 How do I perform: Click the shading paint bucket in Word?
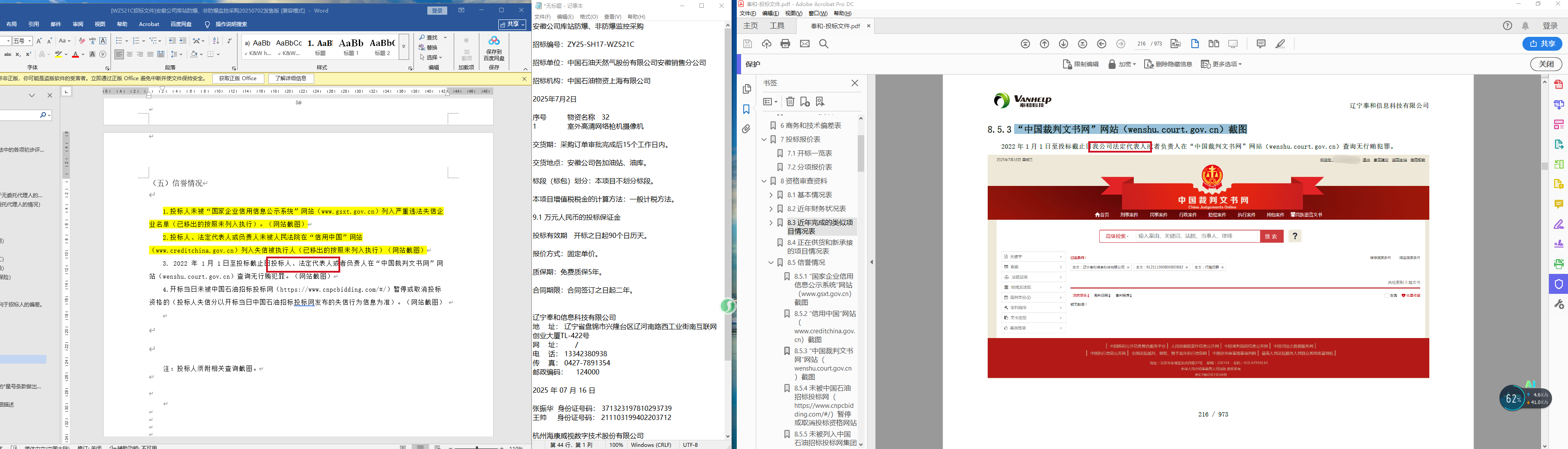[x=194, y=54]
